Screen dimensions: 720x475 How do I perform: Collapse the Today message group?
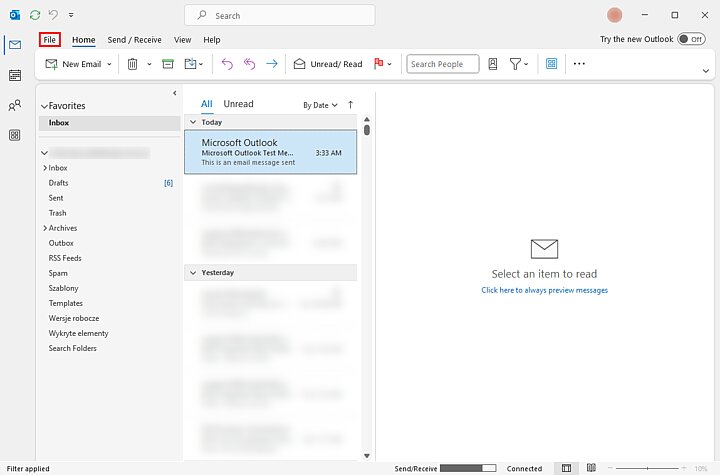(x=193, y=122)
